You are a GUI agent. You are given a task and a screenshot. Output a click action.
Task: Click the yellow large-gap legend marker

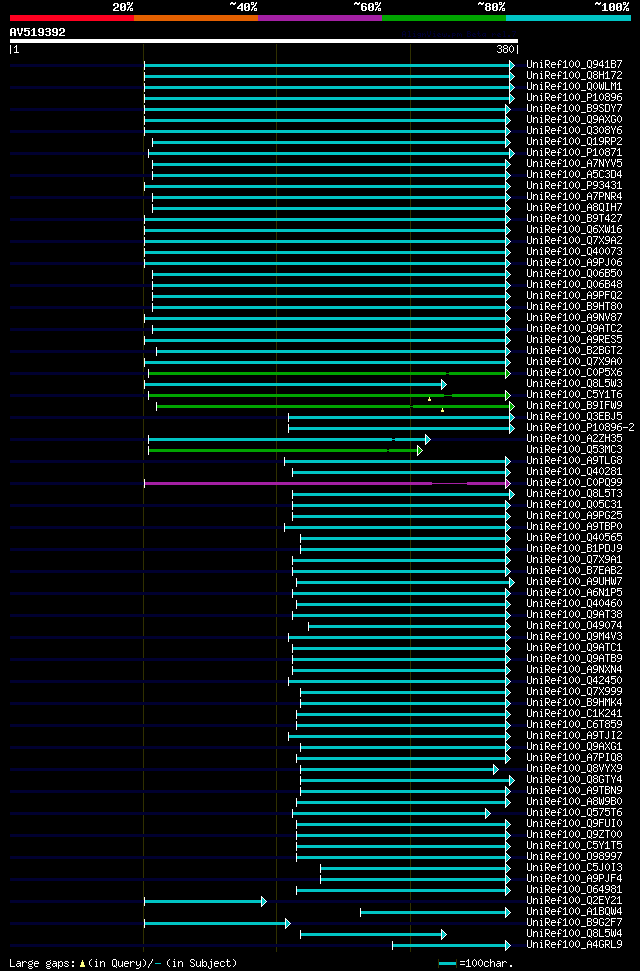(x=82, y=964)
